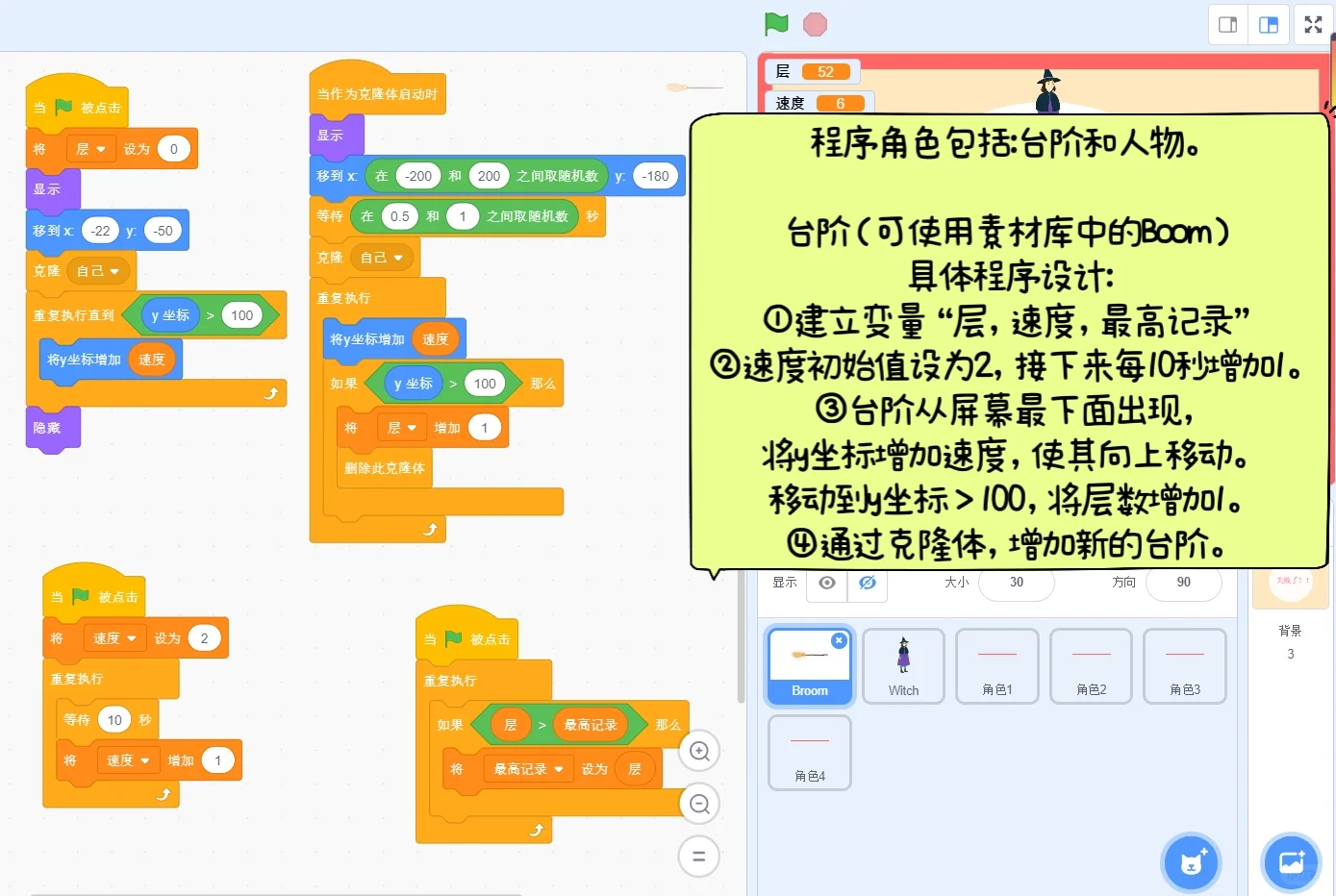Reset code area zoom with equals button
This screenshot has height=896, width=1336.
pyautogui.click(x=699, y=856)
